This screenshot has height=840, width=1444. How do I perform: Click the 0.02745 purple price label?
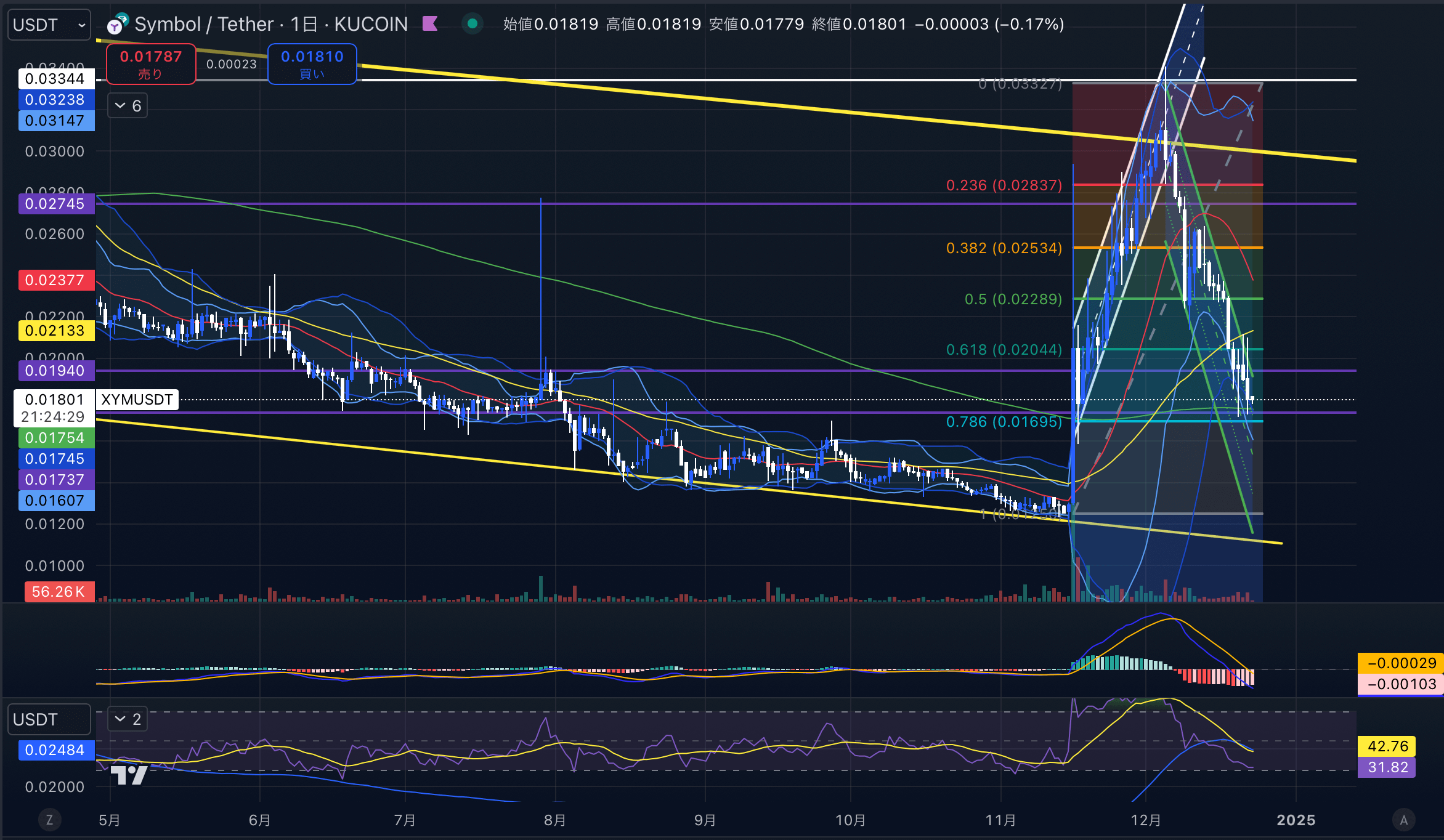tap(56, 204)
